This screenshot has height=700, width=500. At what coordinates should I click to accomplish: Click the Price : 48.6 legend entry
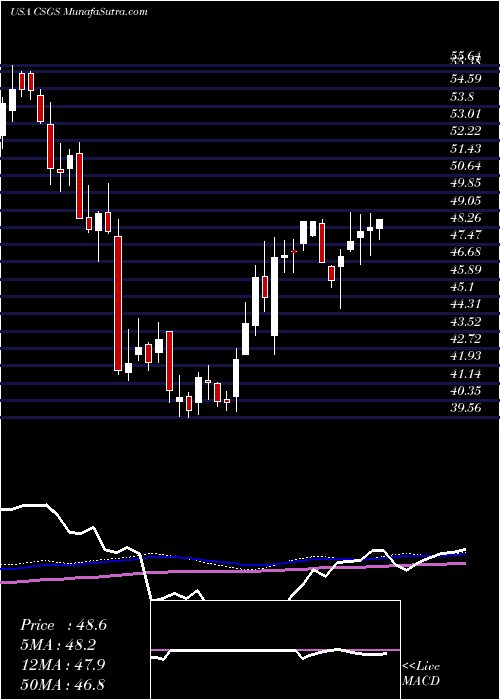pyautogui.click(x=63, y=625)
